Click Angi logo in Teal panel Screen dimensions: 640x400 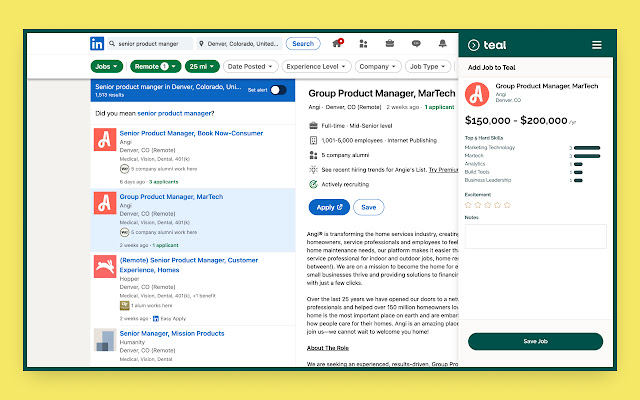tap(477, 94)
